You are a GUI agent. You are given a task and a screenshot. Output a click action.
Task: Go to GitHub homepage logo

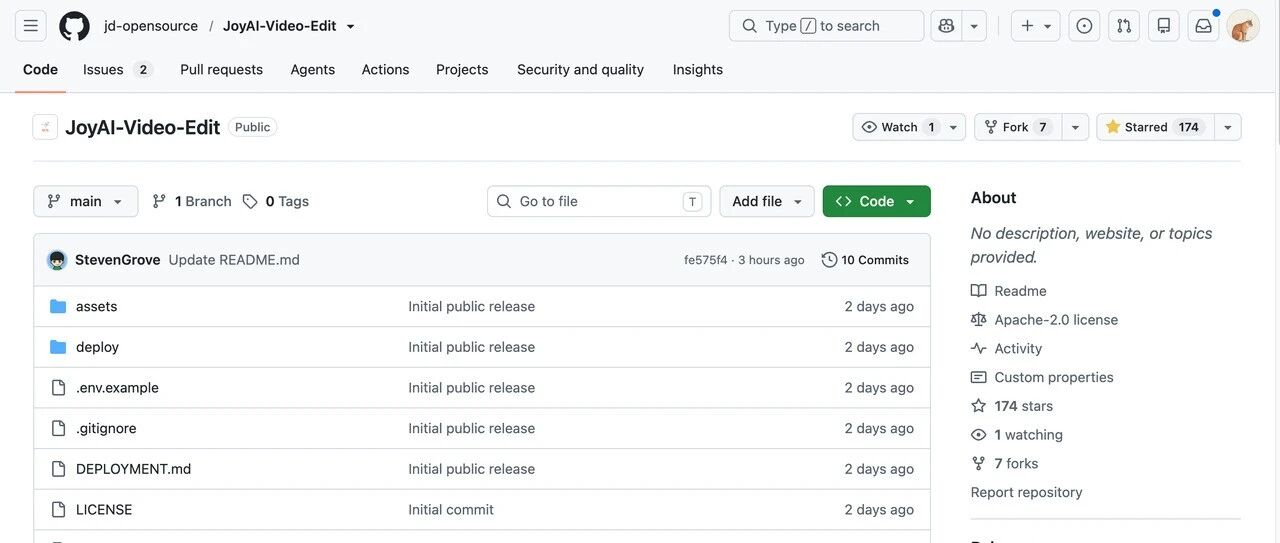(x=74, y=26)
